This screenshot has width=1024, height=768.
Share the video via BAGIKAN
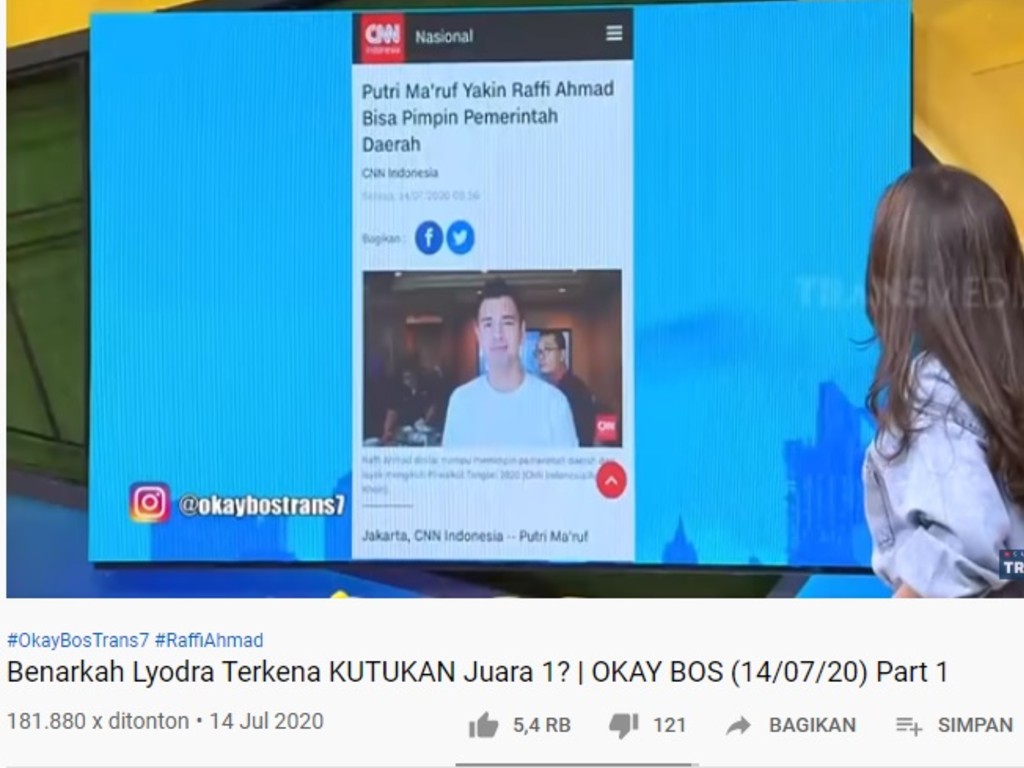tap(791, 725)
